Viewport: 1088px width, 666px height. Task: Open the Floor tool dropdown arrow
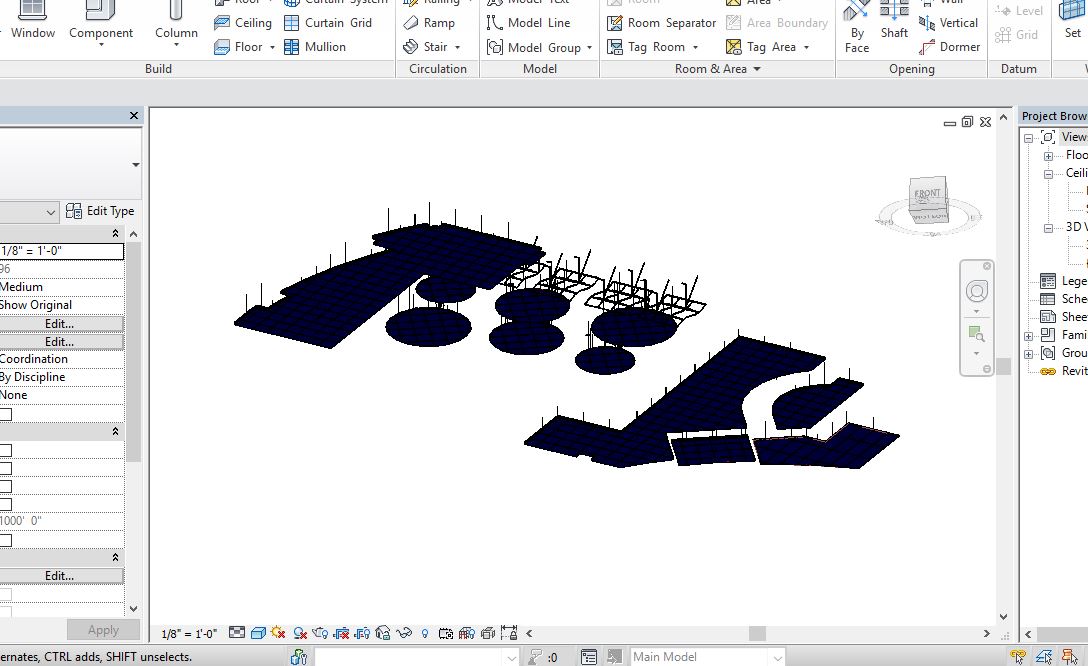click(272, 47)
